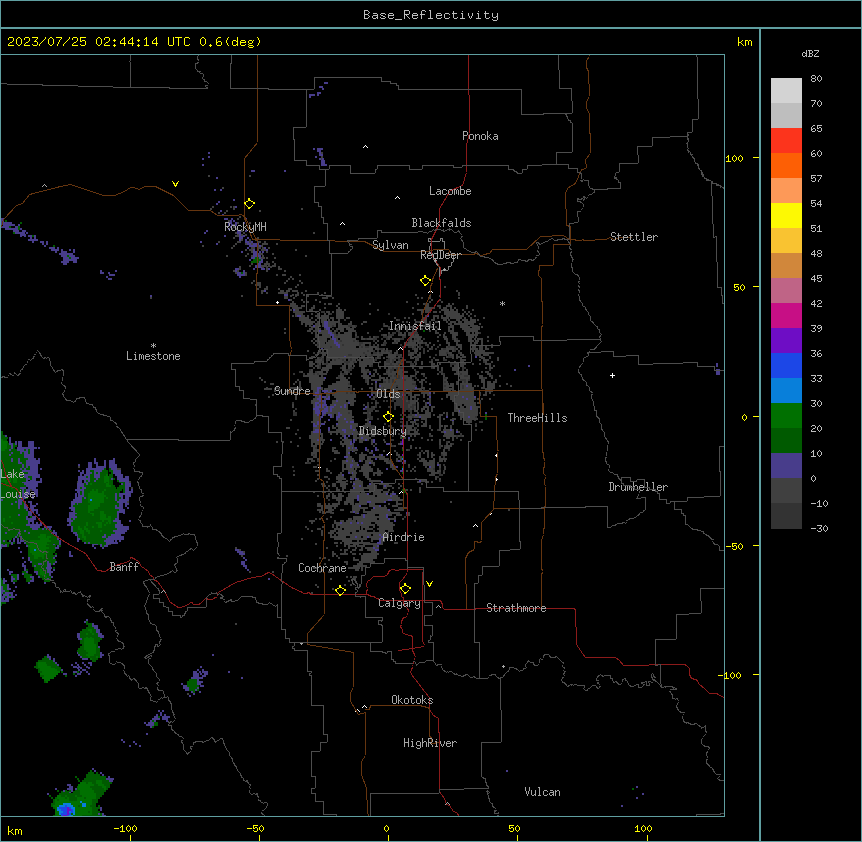
Task: Select the Cochrane label
Action: pos(322,568)
